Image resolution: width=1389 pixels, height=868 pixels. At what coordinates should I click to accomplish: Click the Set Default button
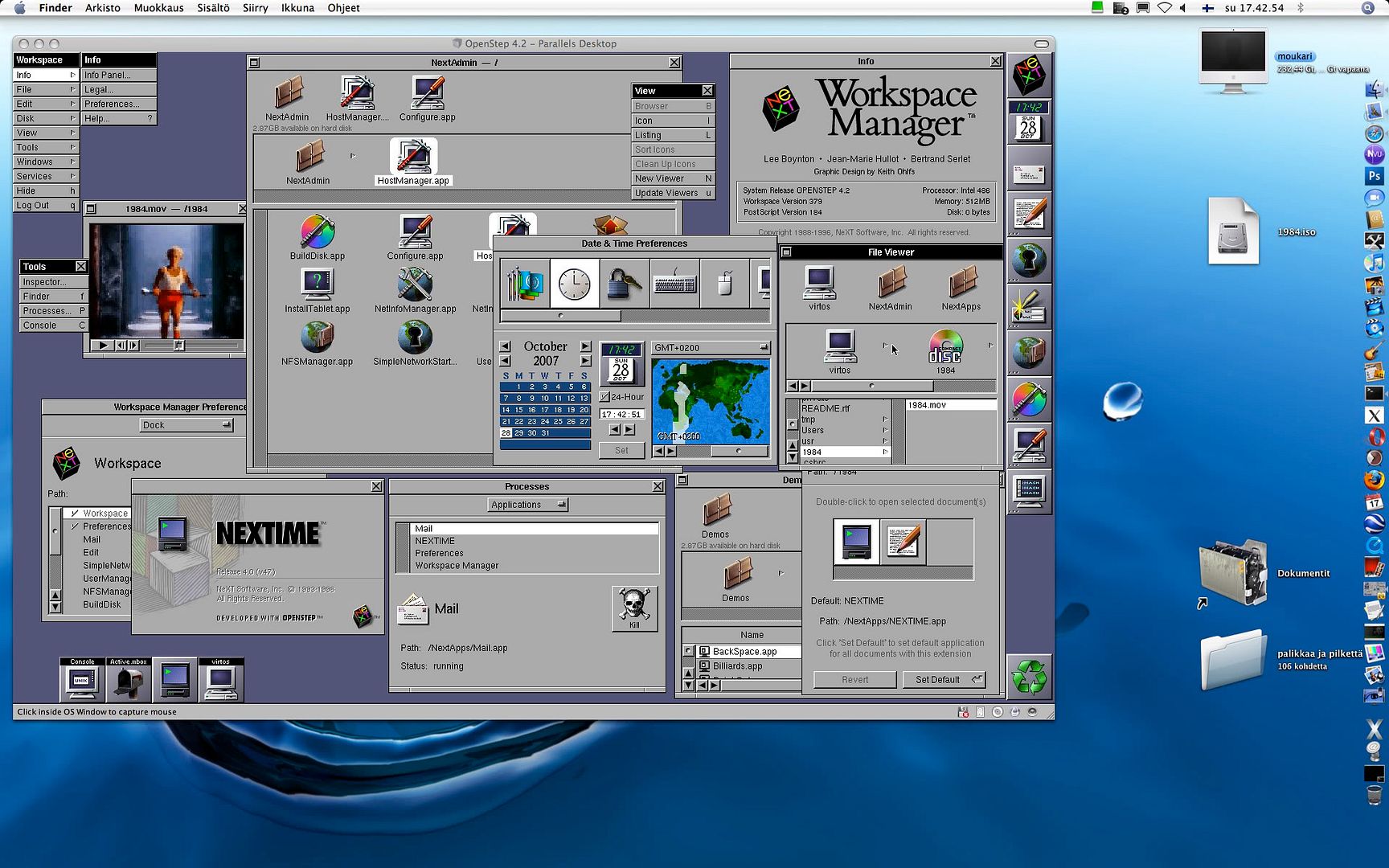[x=944, y=679]
